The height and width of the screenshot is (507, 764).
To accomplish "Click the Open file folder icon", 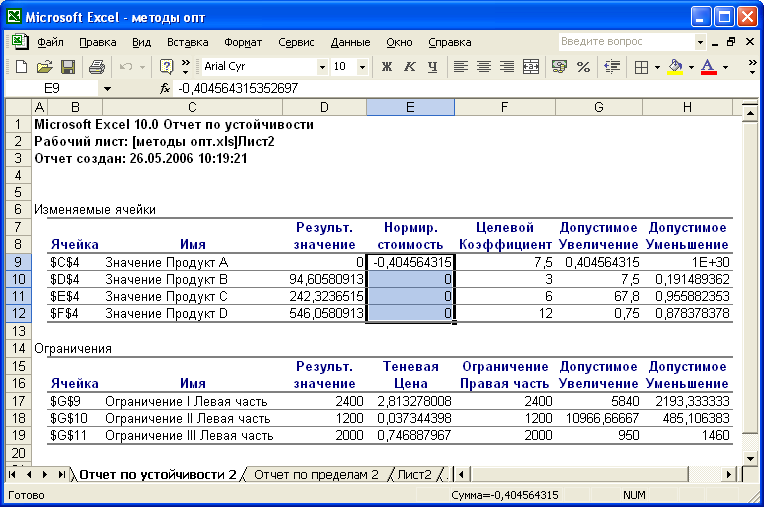I will click(44, 67).
